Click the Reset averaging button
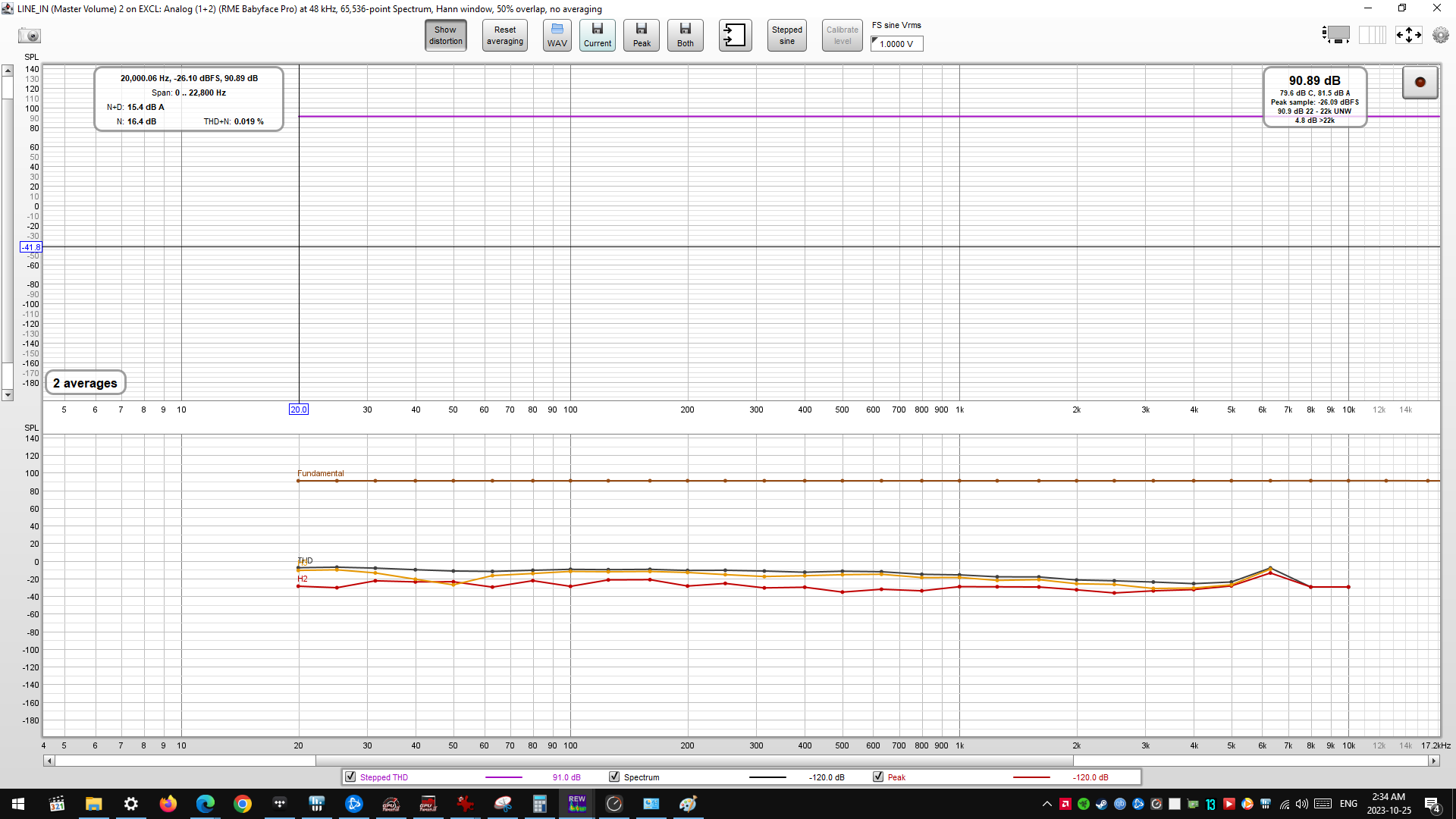Screen dimensions: 1456x819 [505, 36]
